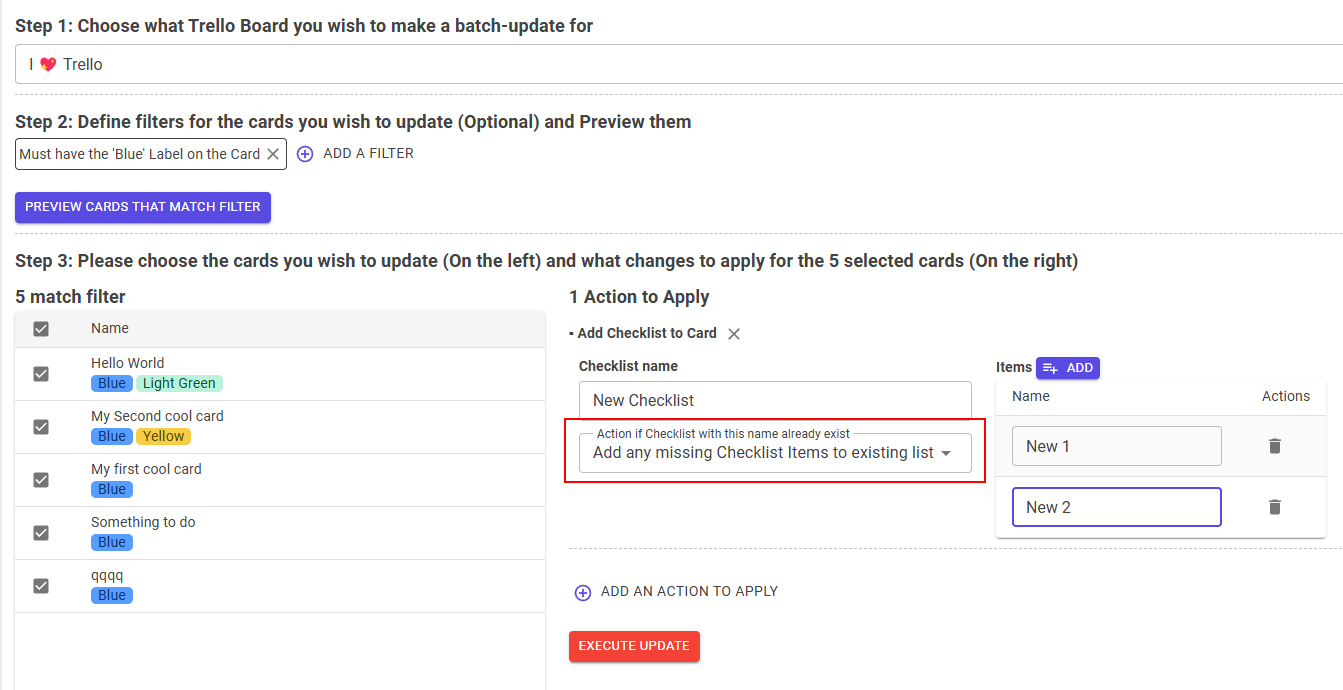
Task: Remove the Blue label filter via its X icon
Action: [274, 154]
